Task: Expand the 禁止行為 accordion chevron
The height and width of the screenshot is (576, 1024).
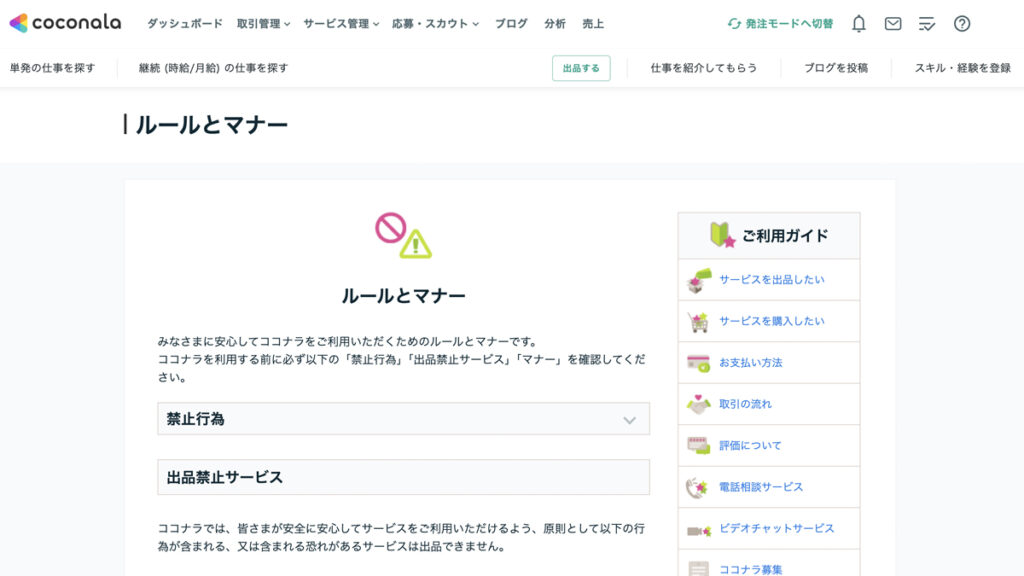Action: [630, 420]
